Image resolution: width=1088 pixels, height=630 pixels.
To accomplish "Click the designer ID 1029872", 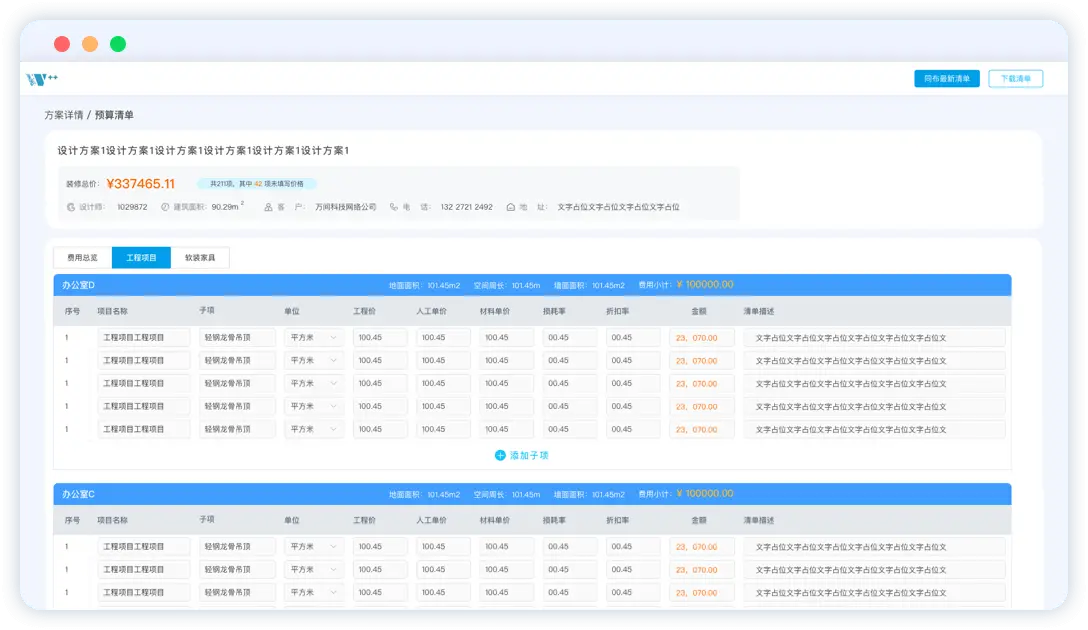I will (x=132, y=207).
